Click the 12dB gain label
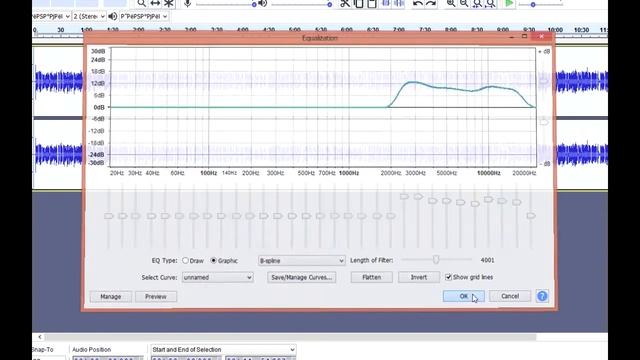The height and width of the screenshot is (360, 640). tap(98, 83)
